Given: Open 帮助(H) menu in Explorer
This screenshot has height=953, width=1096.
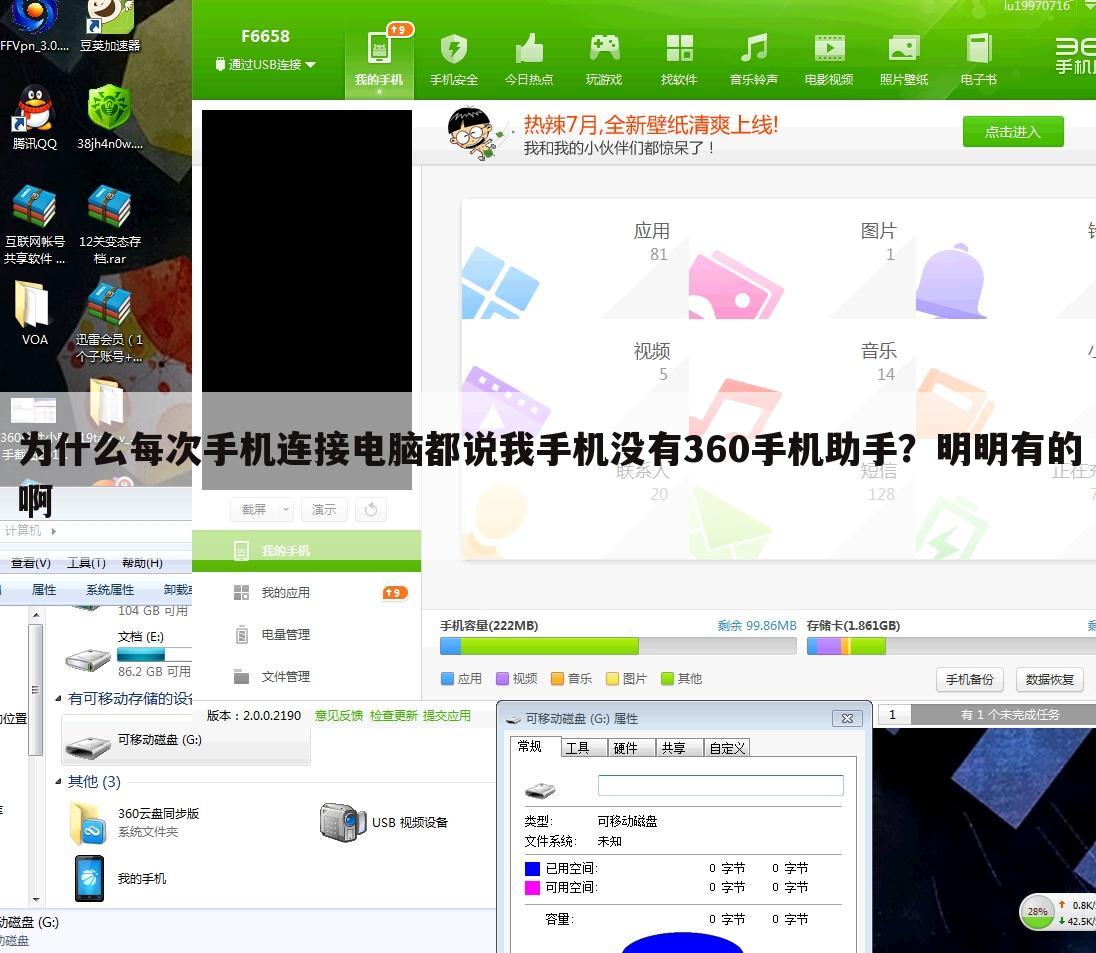Looking at the screenshot, I should pyautogui.click(x=142, y=563).
